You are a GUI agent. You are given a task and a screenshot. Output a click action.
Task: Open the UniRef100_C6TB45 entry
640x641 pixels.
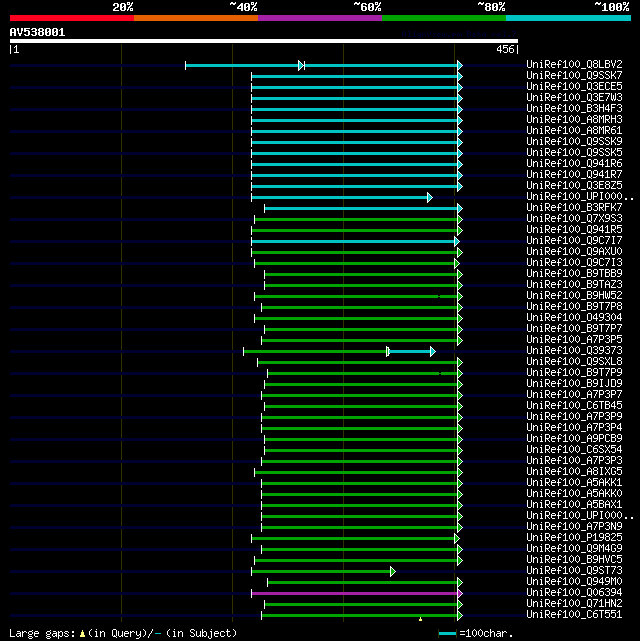click(574, 406)
